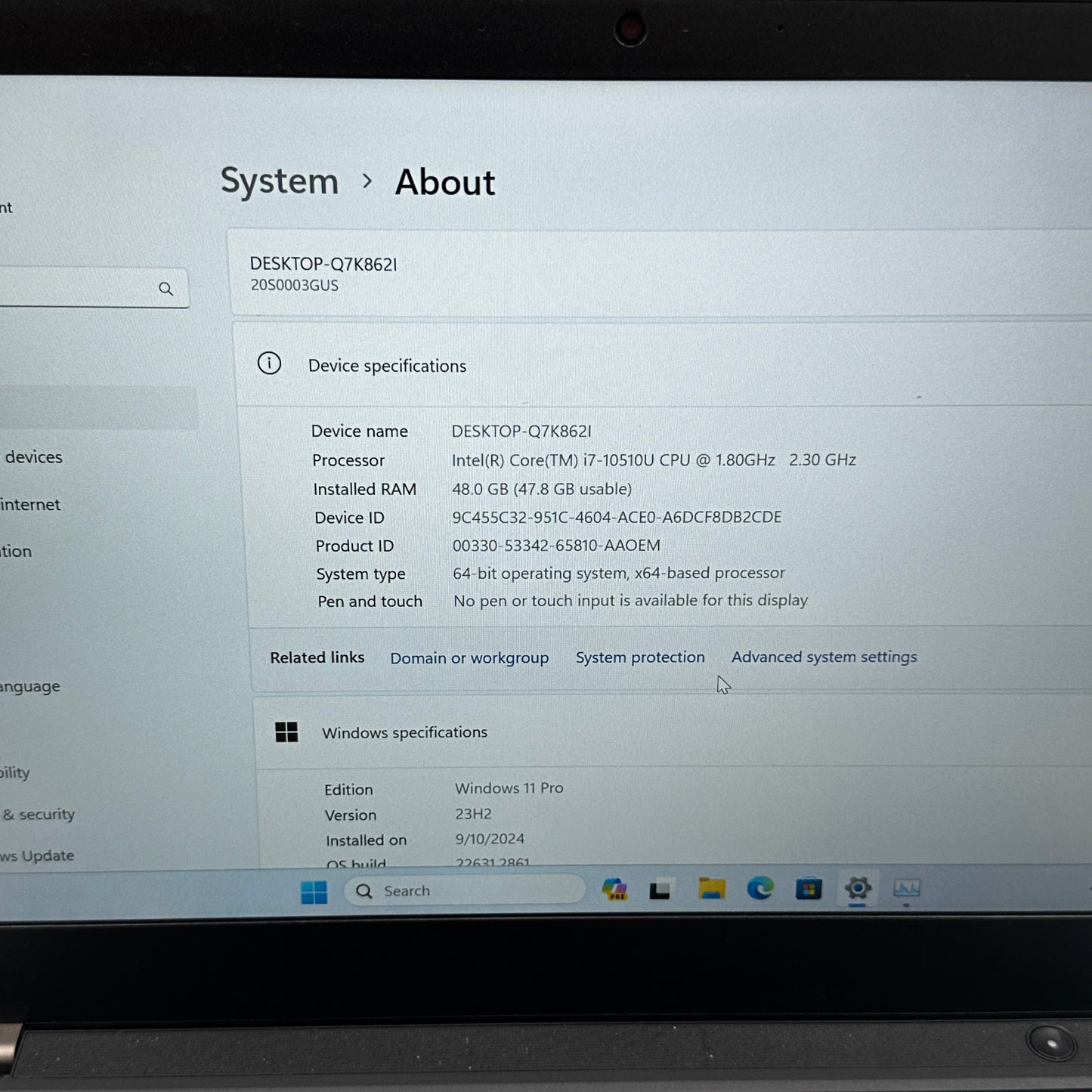This screenshot has width=1092, height=1092.
Task: Click the About page title
Action: (445, 182)
